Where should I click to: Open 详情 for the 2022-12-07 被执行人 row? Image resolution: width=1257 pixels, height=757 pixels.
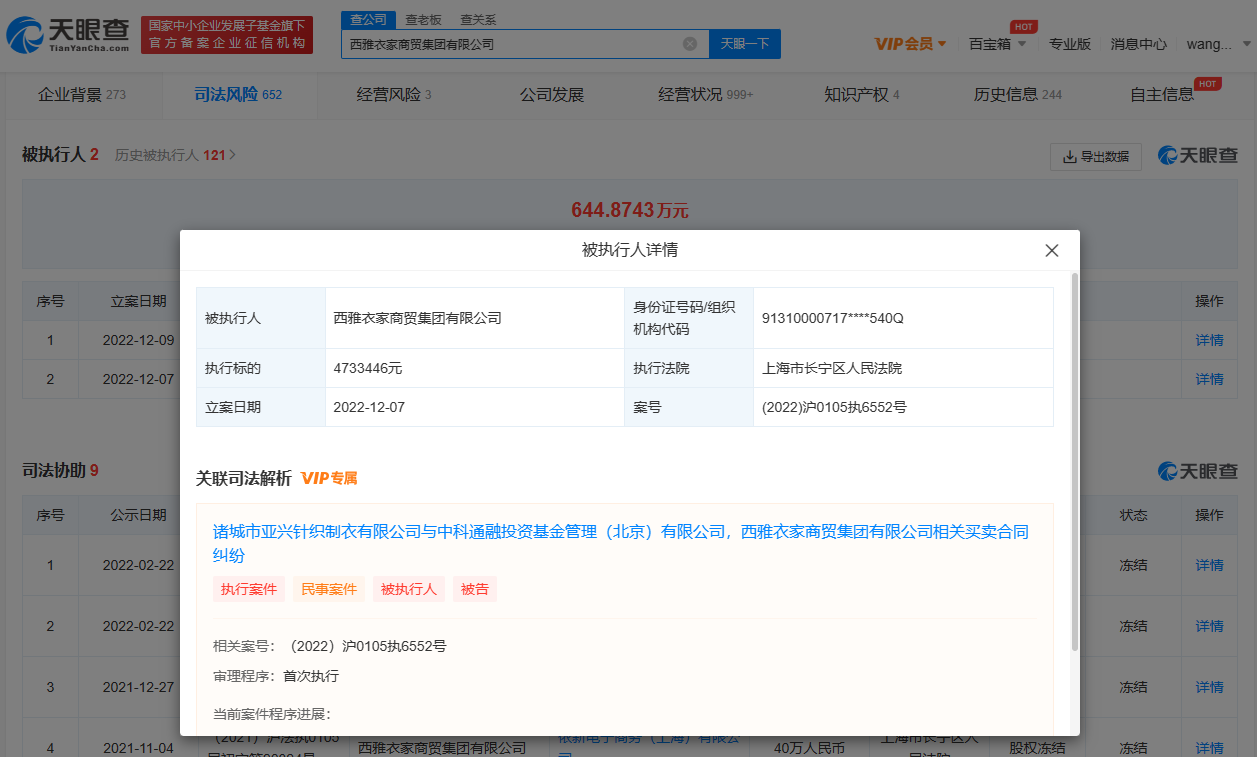1209,379
